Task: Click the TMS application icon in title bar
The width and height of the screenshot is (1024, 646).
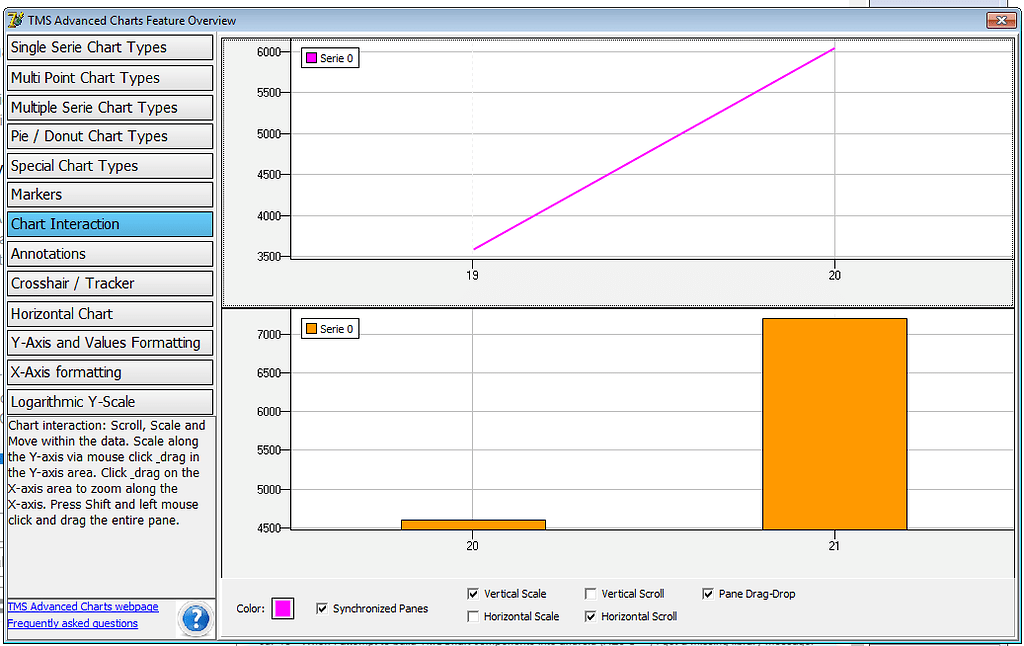Action: [x=14, y=20]
